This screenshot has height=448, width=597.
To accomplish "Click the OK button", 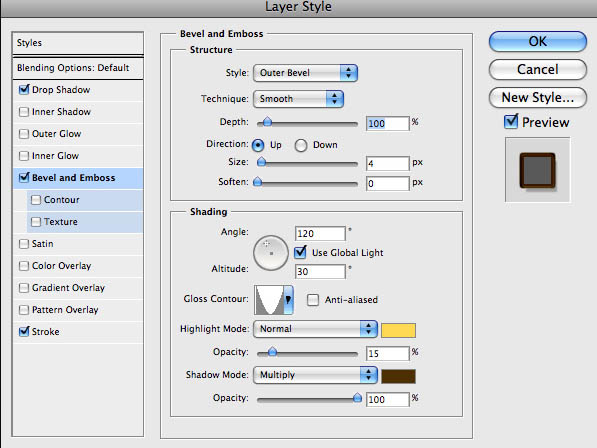I will point(538,41).
